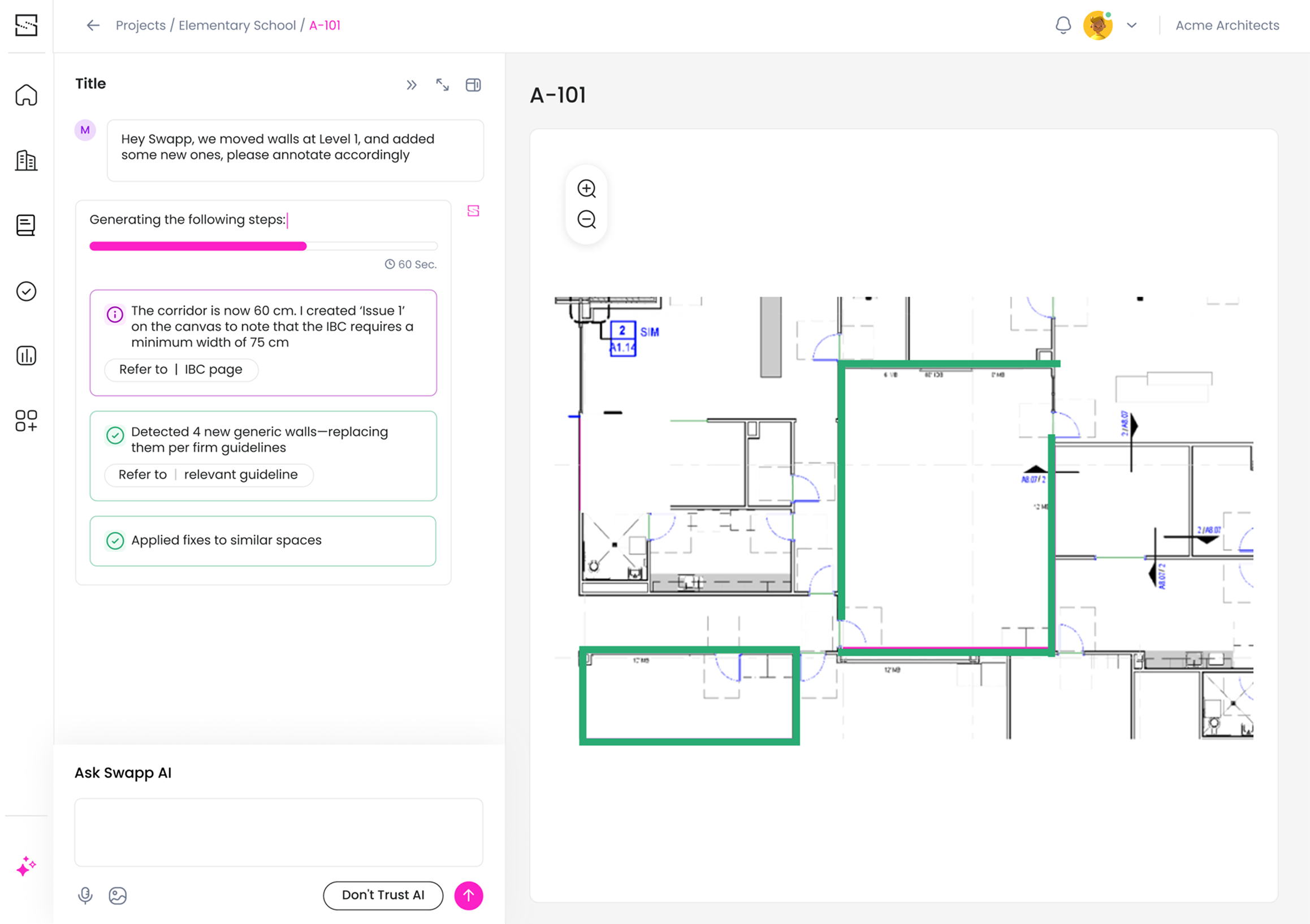Viewport: 1310px width, 924px height.
Task: Go back with the arrow icon
Action: 93,25
